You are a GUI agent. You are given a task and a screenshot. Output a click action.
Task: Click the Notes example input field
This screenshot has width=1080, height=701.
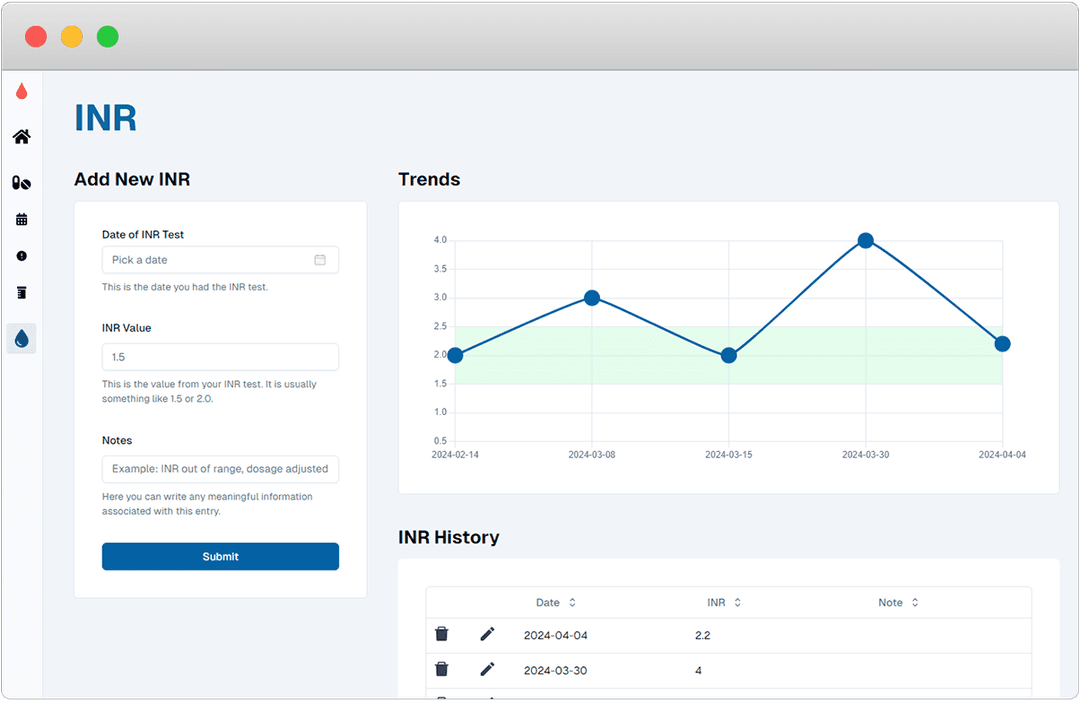(220, 469)
